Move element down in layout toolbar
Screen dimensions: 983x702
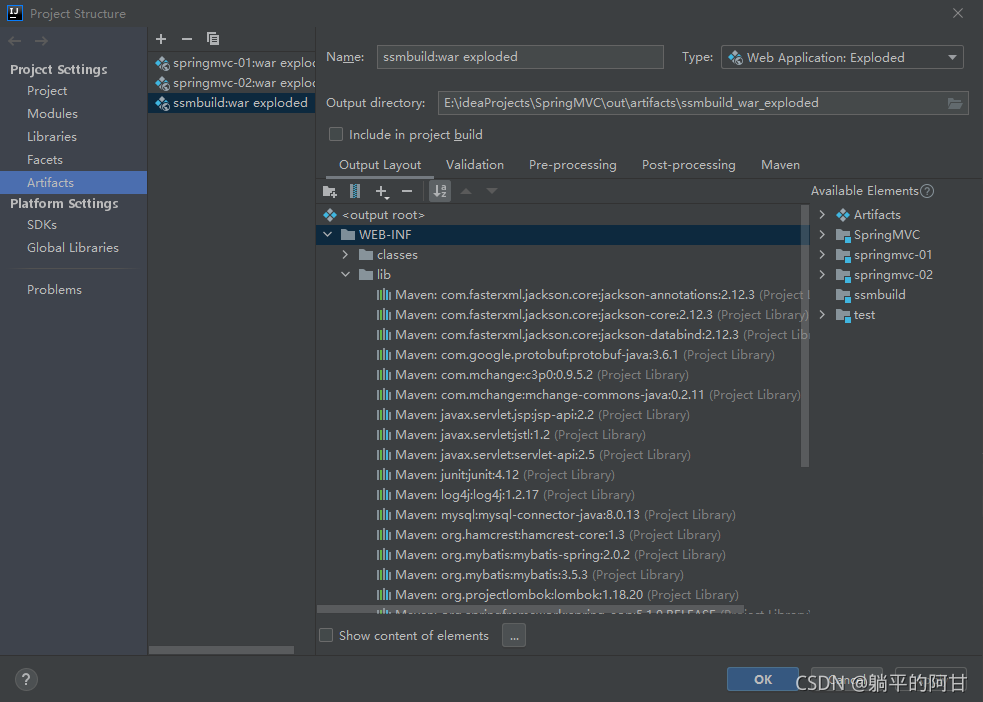pos(492,191)
